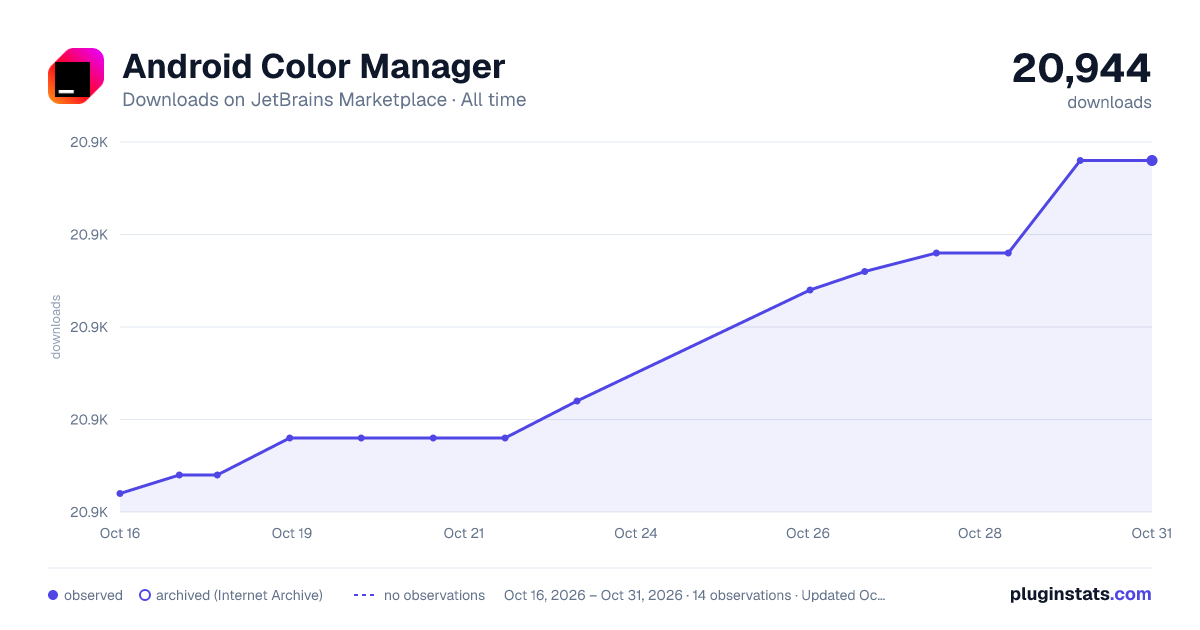Click the 20,944 downloads total
The width and height of the screenshot is (1200, 630).
coord(1081,69)
